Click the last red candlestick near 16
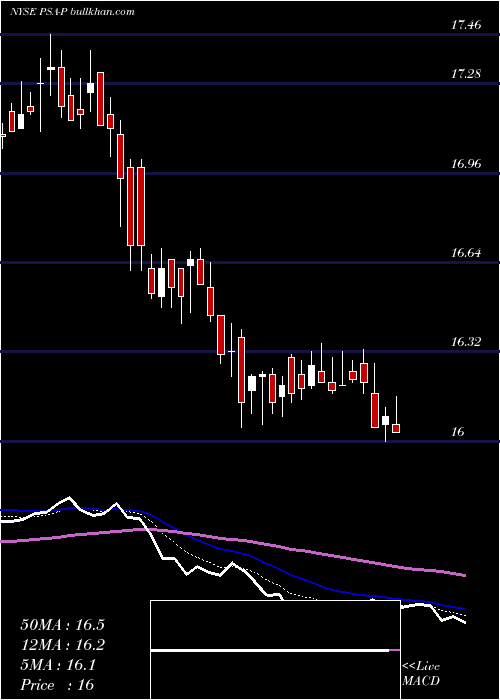The width and height of the screenshot is (500, 700). click(396, 429)
